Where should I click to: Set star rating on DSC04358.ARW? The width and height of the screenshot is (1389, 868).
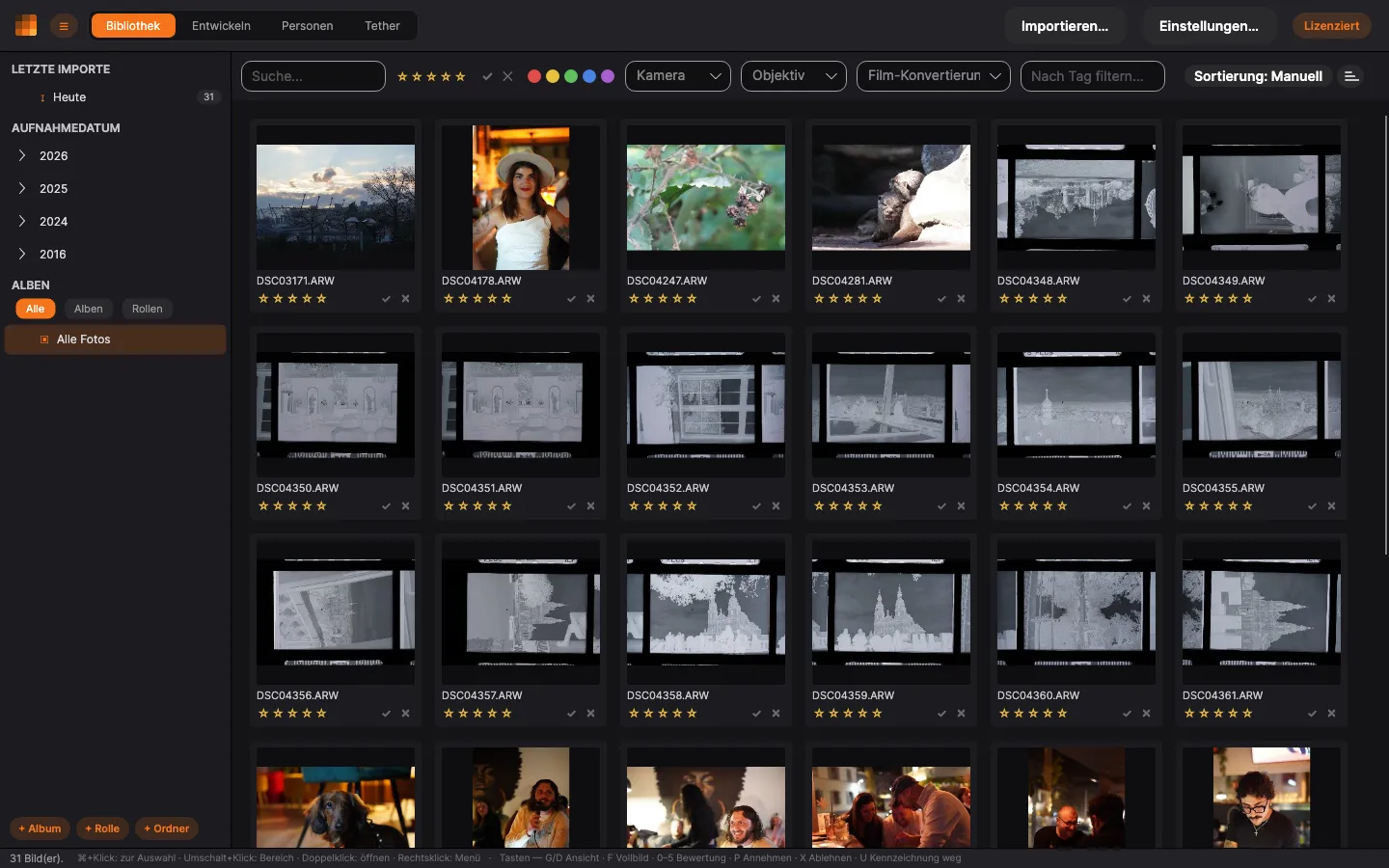coord(663,714)
